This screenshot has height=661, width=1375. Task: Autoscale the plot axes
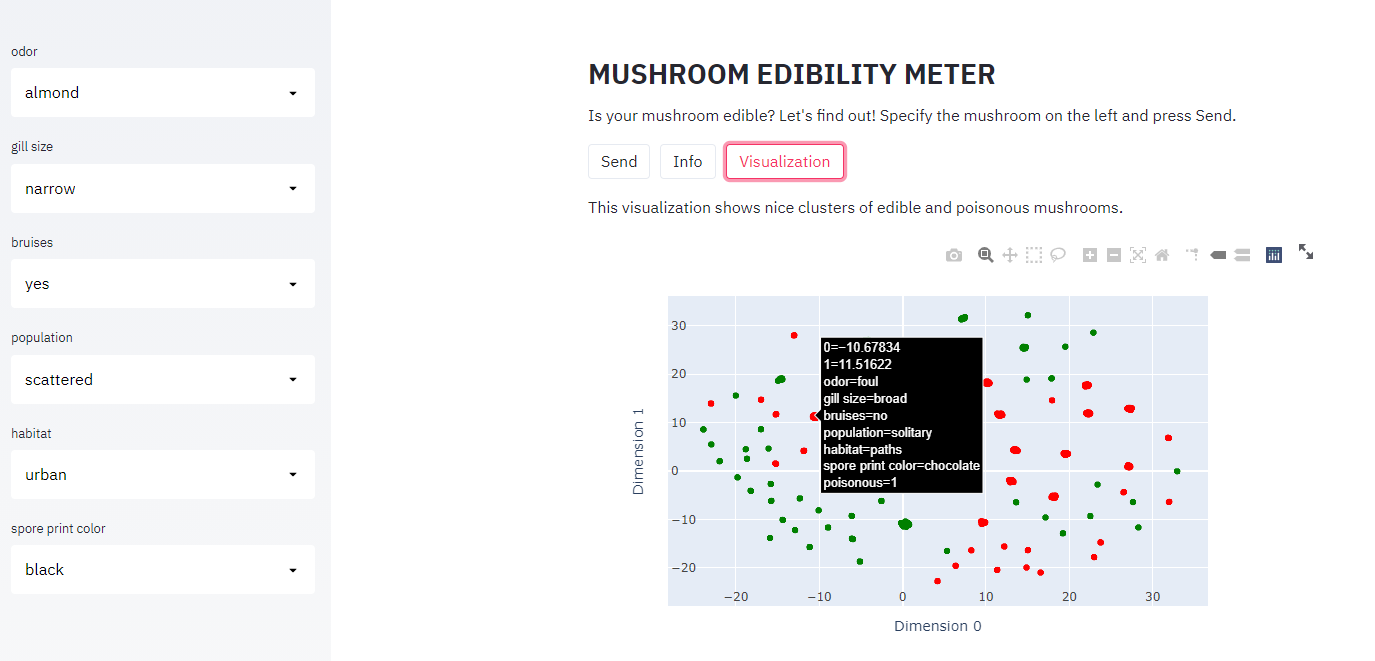coord(1138,255)
